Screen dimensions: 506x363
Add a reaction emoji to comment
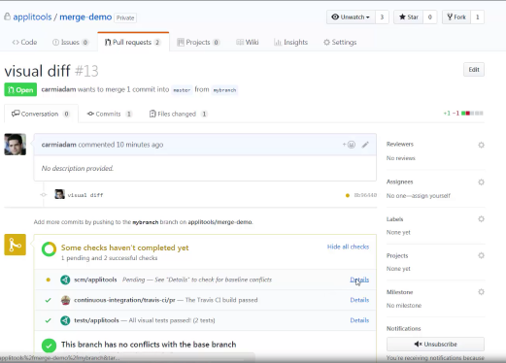[349, 144]
